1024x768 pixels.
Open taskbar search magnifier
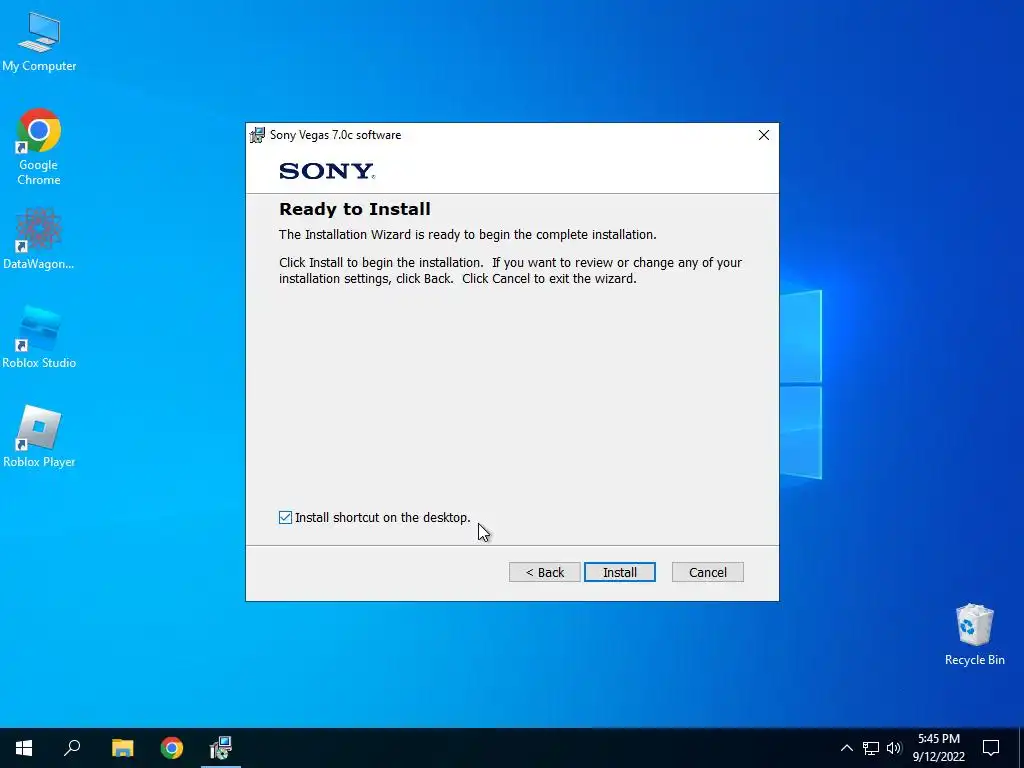click(x=72, y=748)
